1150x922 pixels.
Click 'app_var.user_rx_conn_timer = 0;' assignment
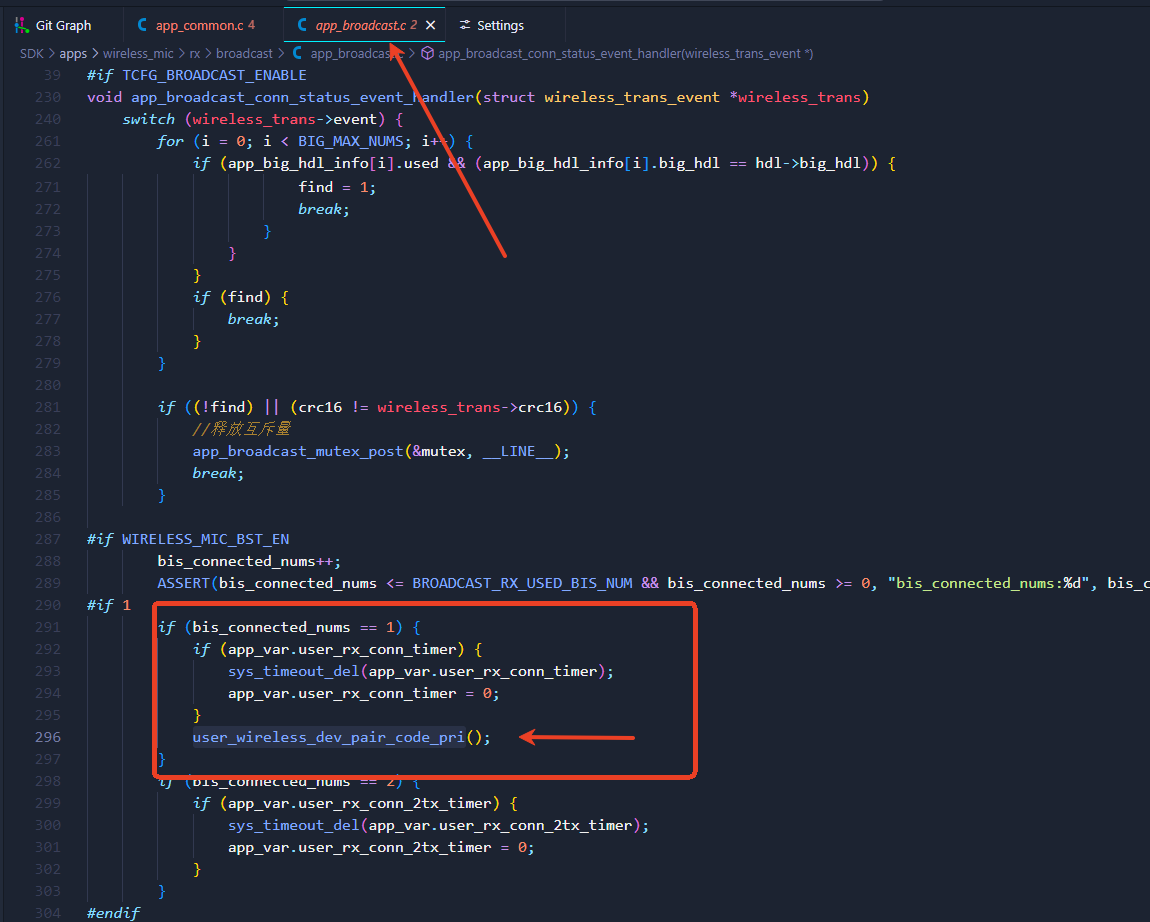pos(364,694)
